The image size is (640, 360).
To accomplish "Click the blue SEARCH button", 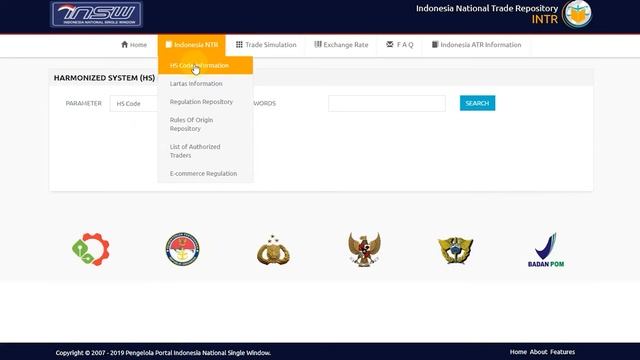I will [477, 103].
